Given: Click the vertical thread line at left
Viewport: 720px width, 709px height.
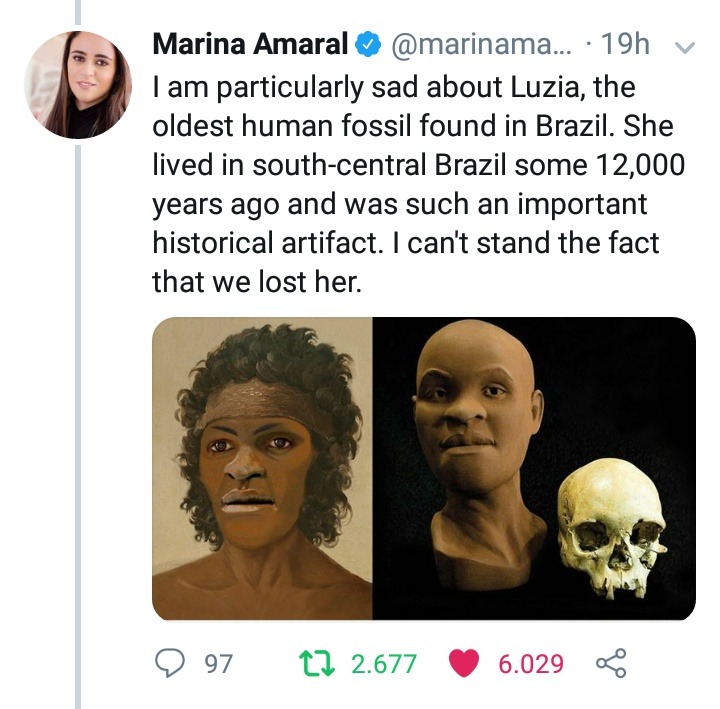Looking at the screenshot, I should (x=78, y=400).
